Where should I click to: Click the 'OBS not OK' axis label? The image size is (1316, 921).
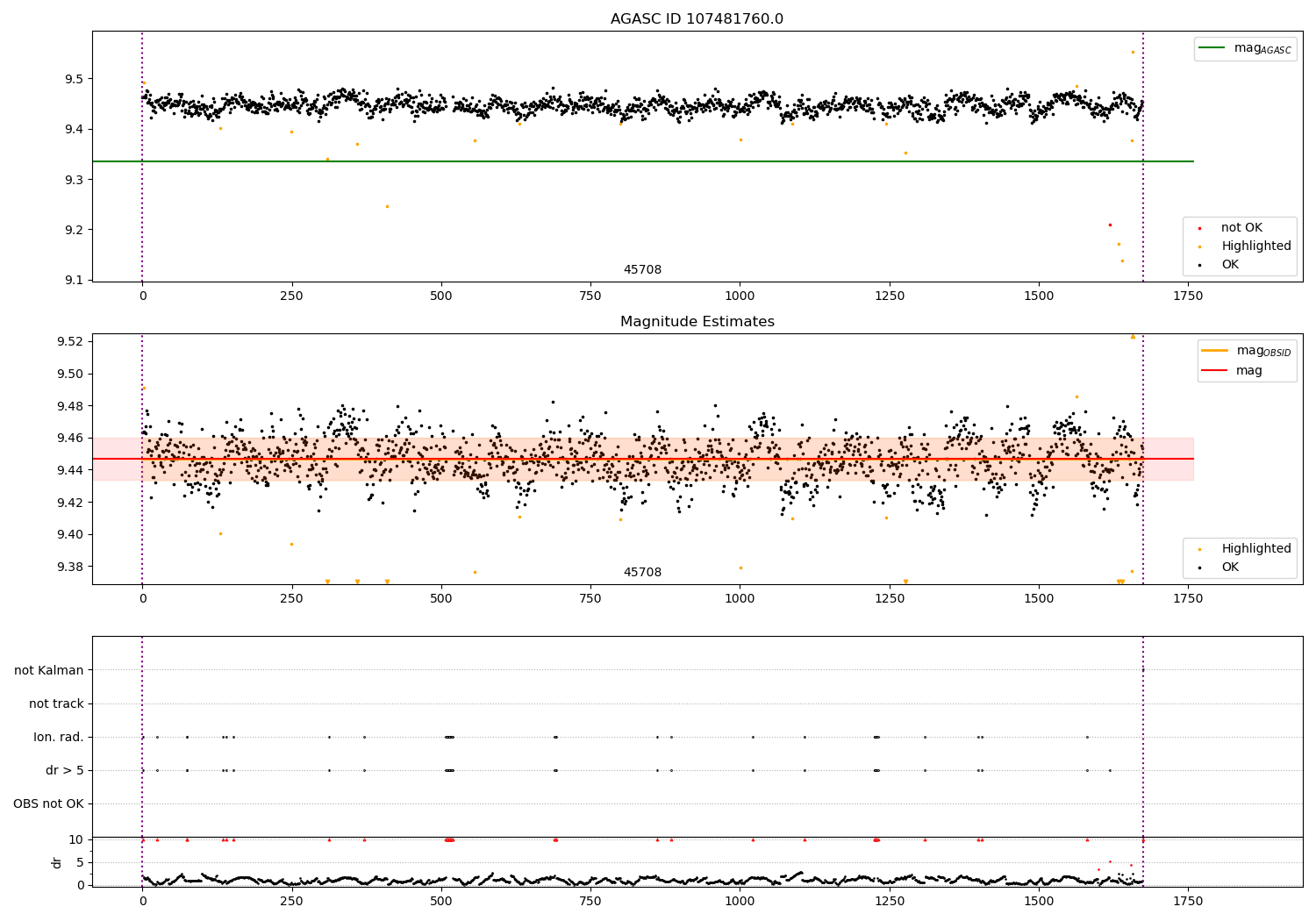pos(48,803)
